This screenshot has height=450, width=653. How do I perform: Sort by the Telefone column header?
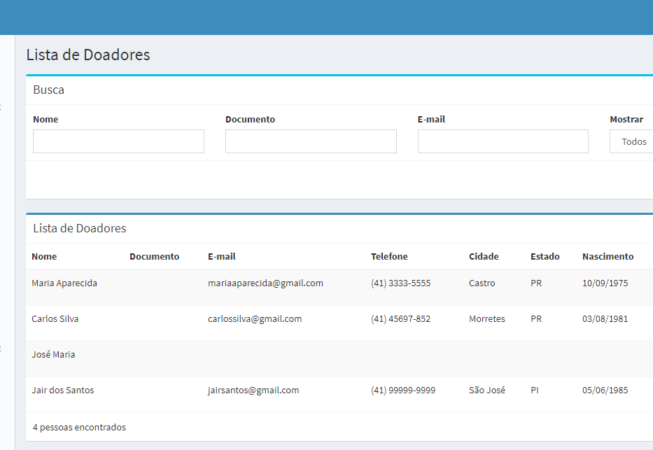[389, 257]
